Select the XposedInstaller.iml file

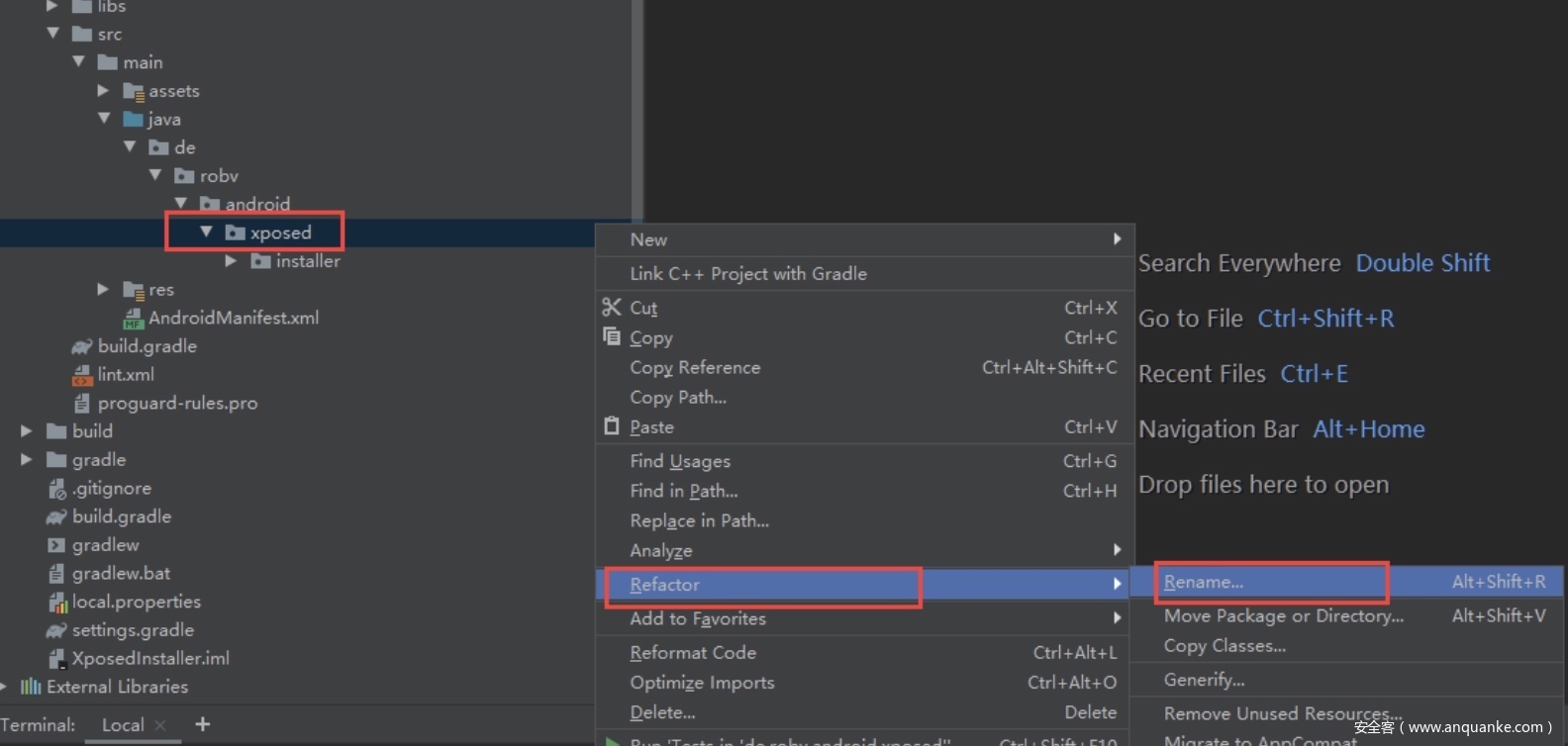(x=150, y=658)
